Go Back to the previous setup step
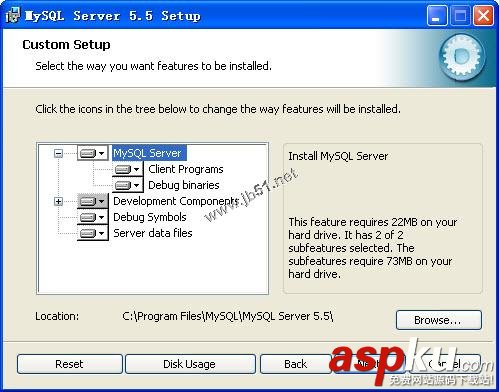The image size is (499, 392). pos(295,364)
